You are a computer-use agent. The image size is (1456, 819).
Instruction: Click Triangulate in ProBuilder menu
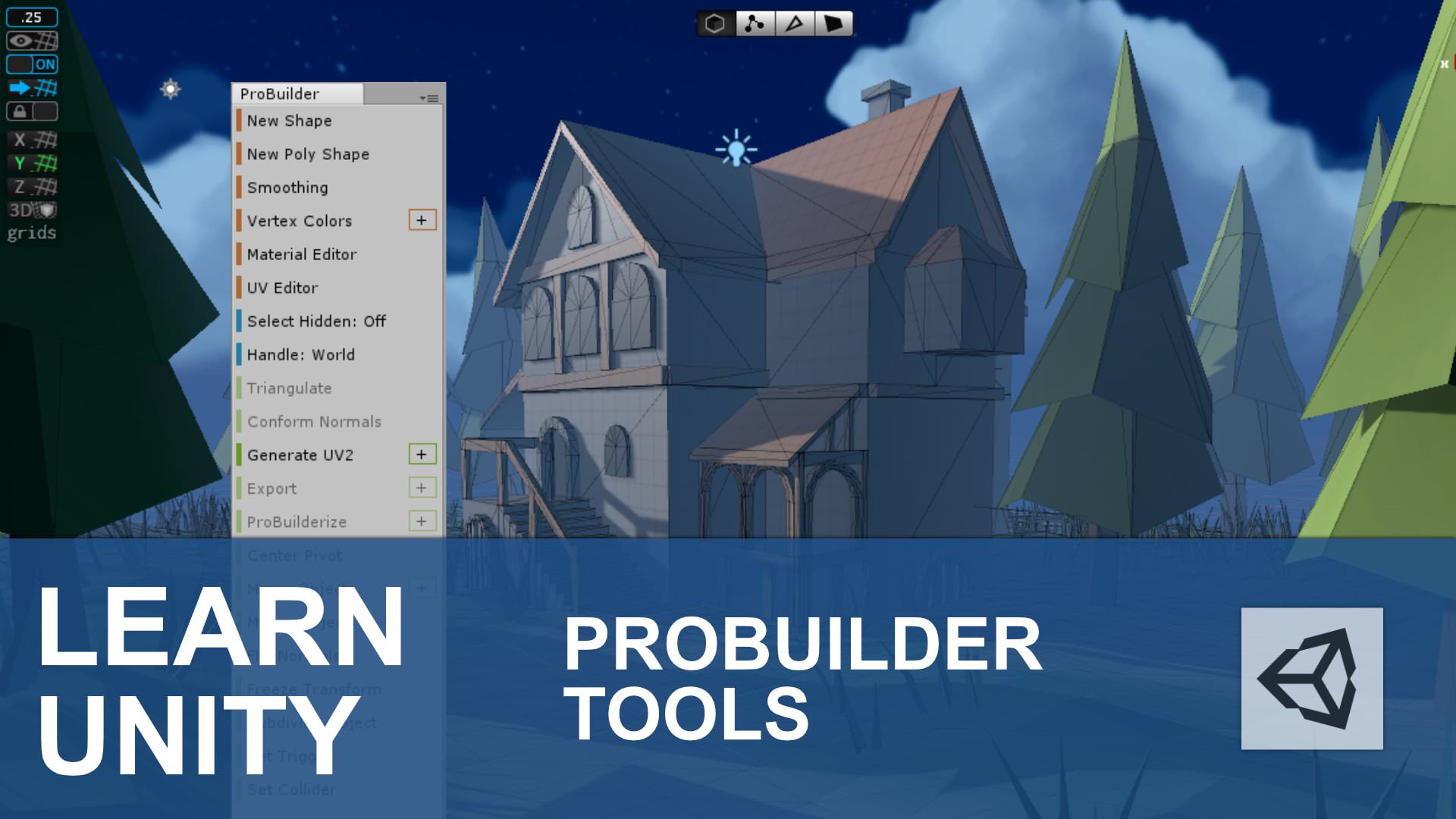[x=289, y=387]
